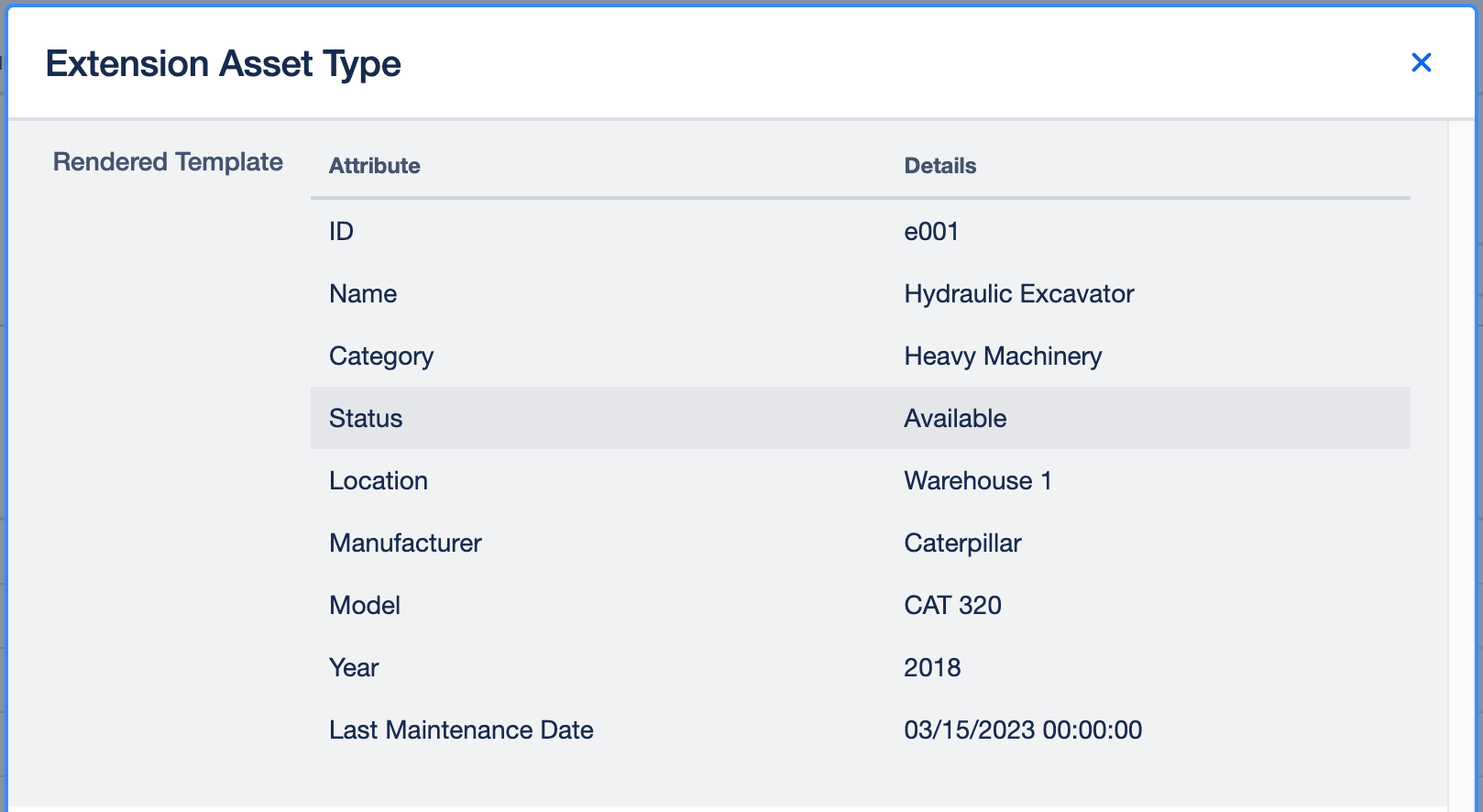This screenshot has height=812, width=1483.
Task: Select the Year attribute label
Action: [353, 667]
